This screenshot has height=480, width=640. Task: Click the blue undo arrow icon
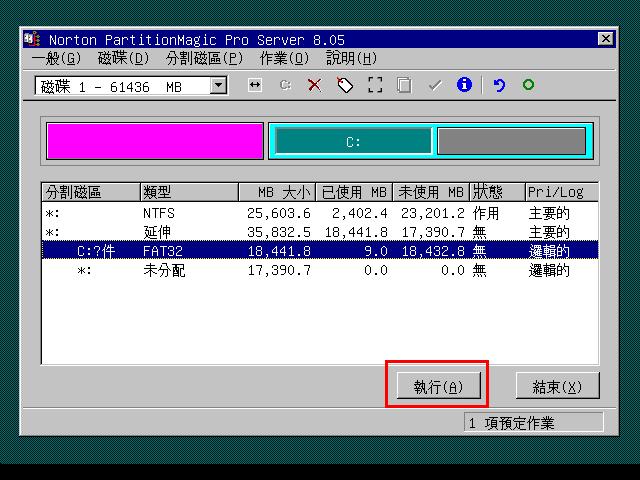[499, 85]
